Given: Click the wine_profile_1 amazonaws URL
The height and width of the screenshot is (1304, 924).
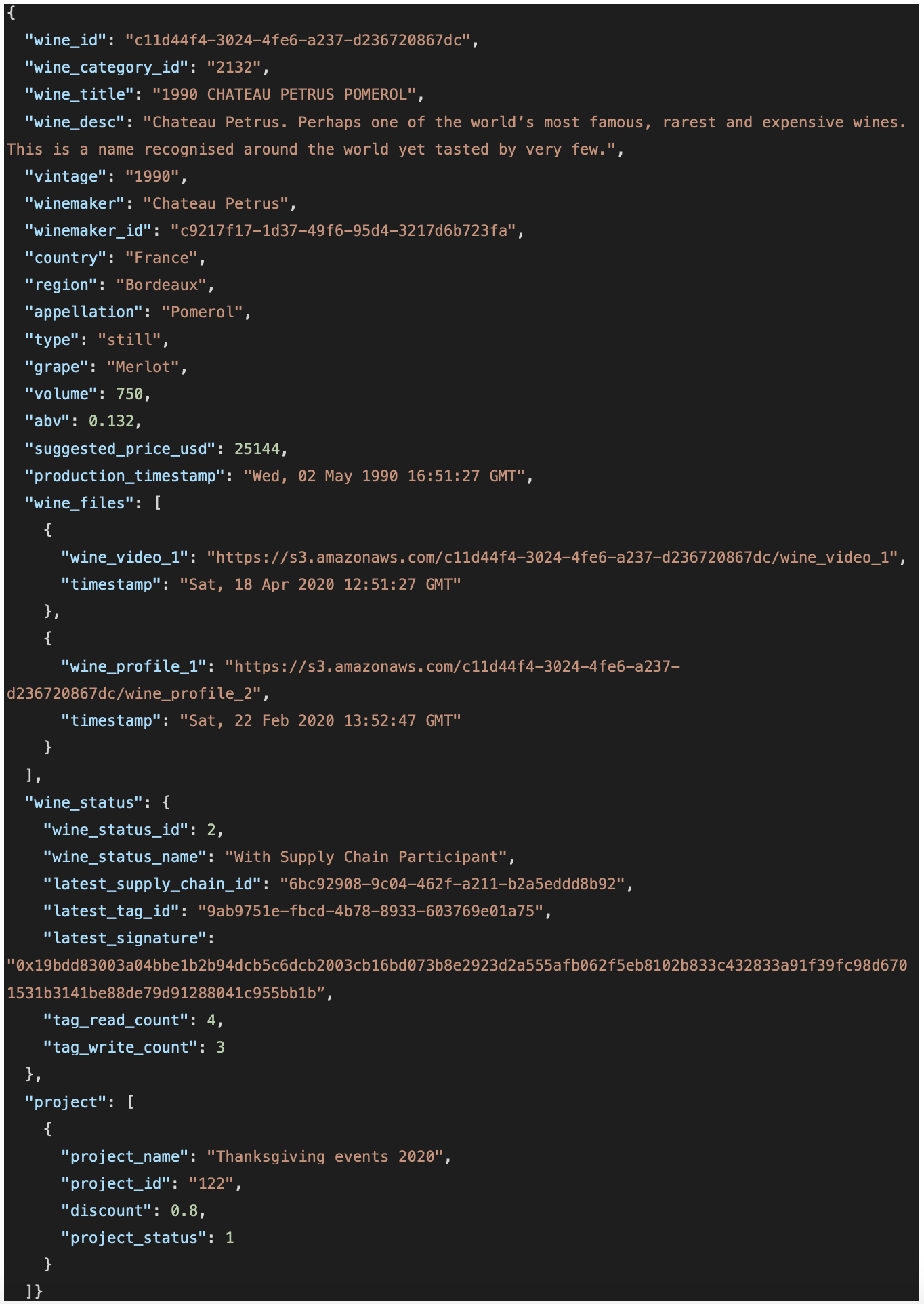Looking at the screenshot, I should (343, 680).
